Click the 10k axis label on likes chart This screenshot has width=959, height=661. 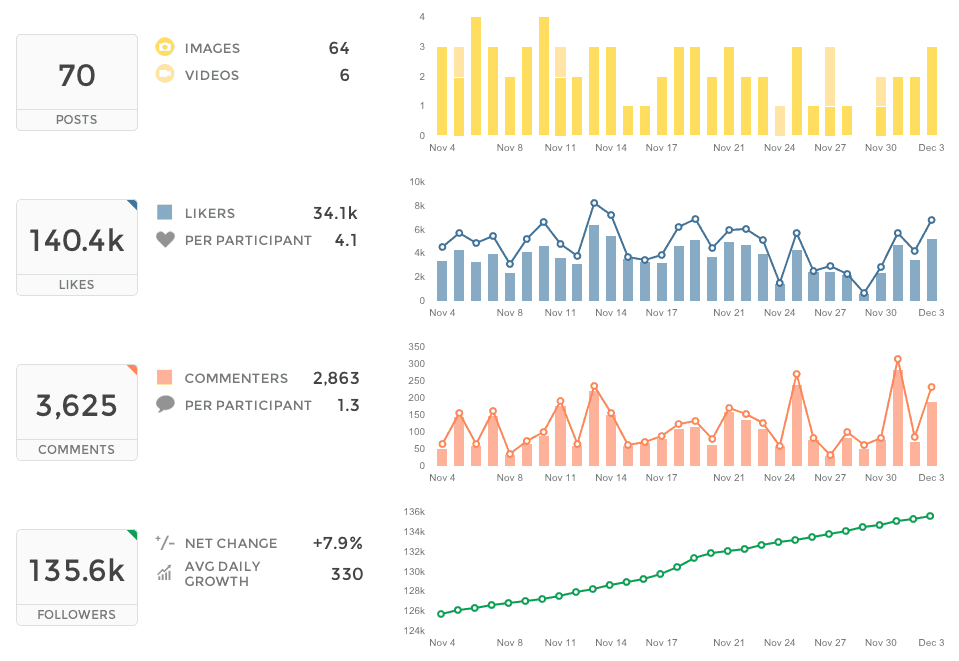417,182
